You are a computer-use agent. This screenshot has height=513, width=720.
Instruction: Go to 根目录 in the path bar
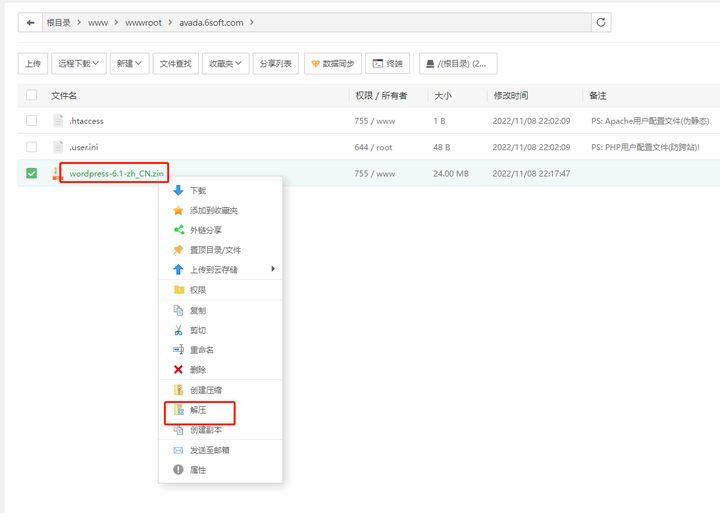coord(58,23)
